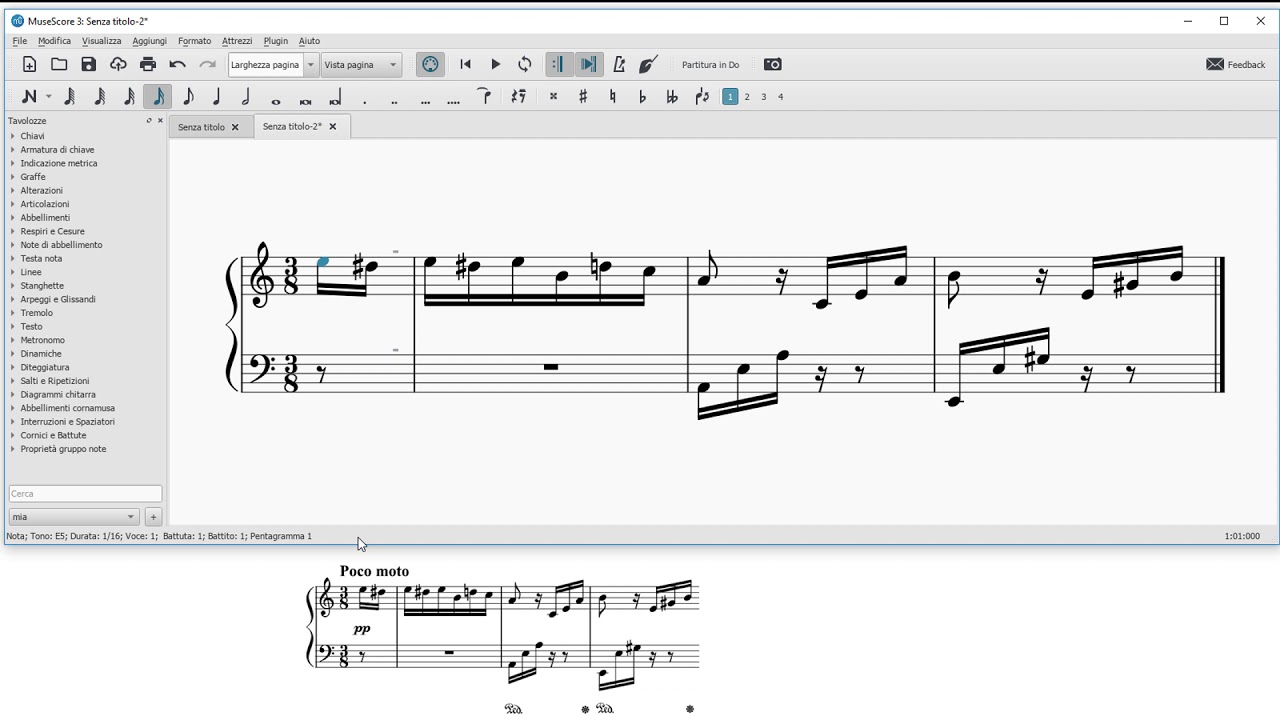This screenshot has height=720, width=1280.
Task: Apply natural accidental
Action: pyautogui.click(x=612, y=96)
